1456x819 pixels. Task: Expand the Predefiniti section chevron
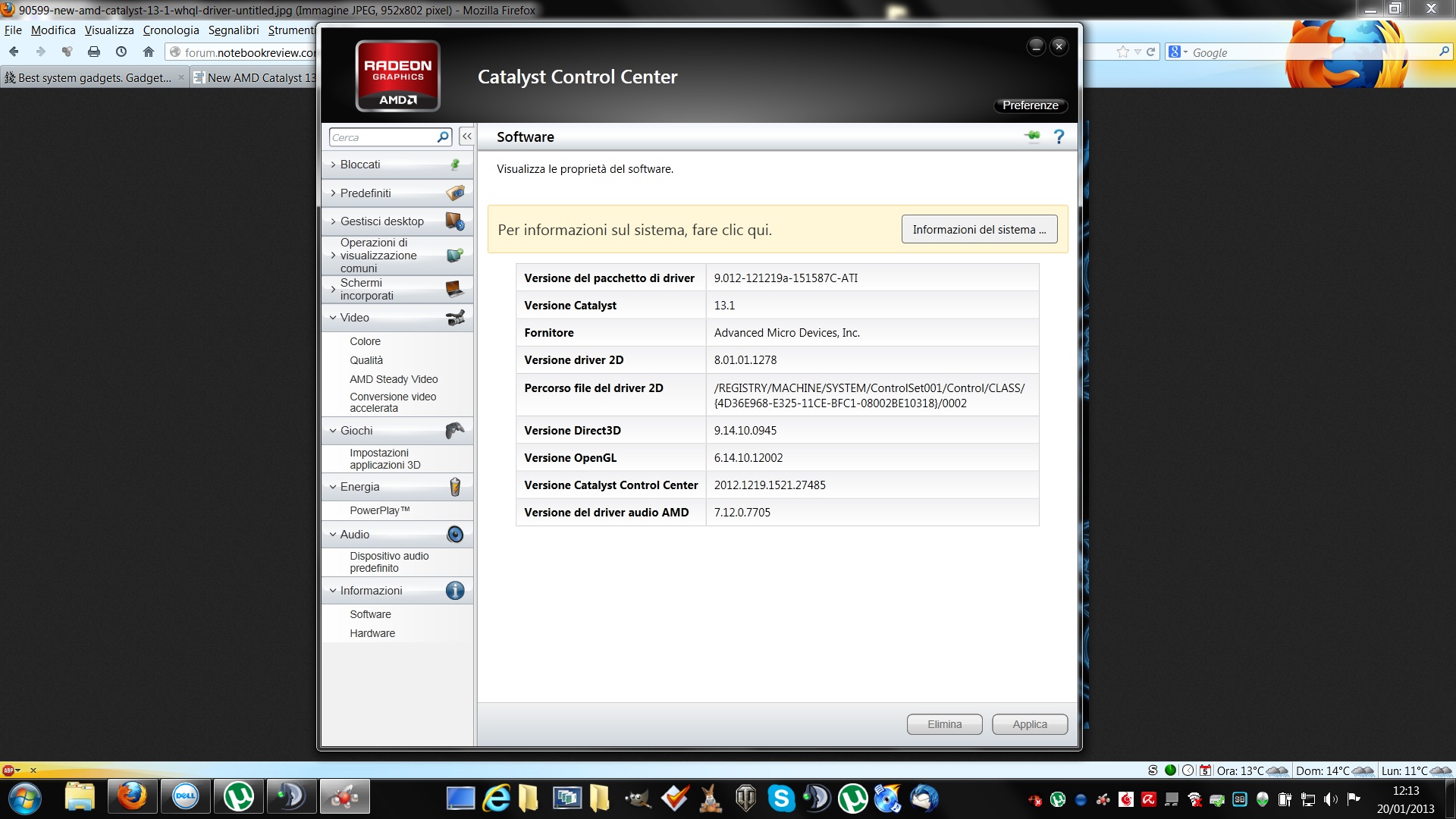coord(333,193)
